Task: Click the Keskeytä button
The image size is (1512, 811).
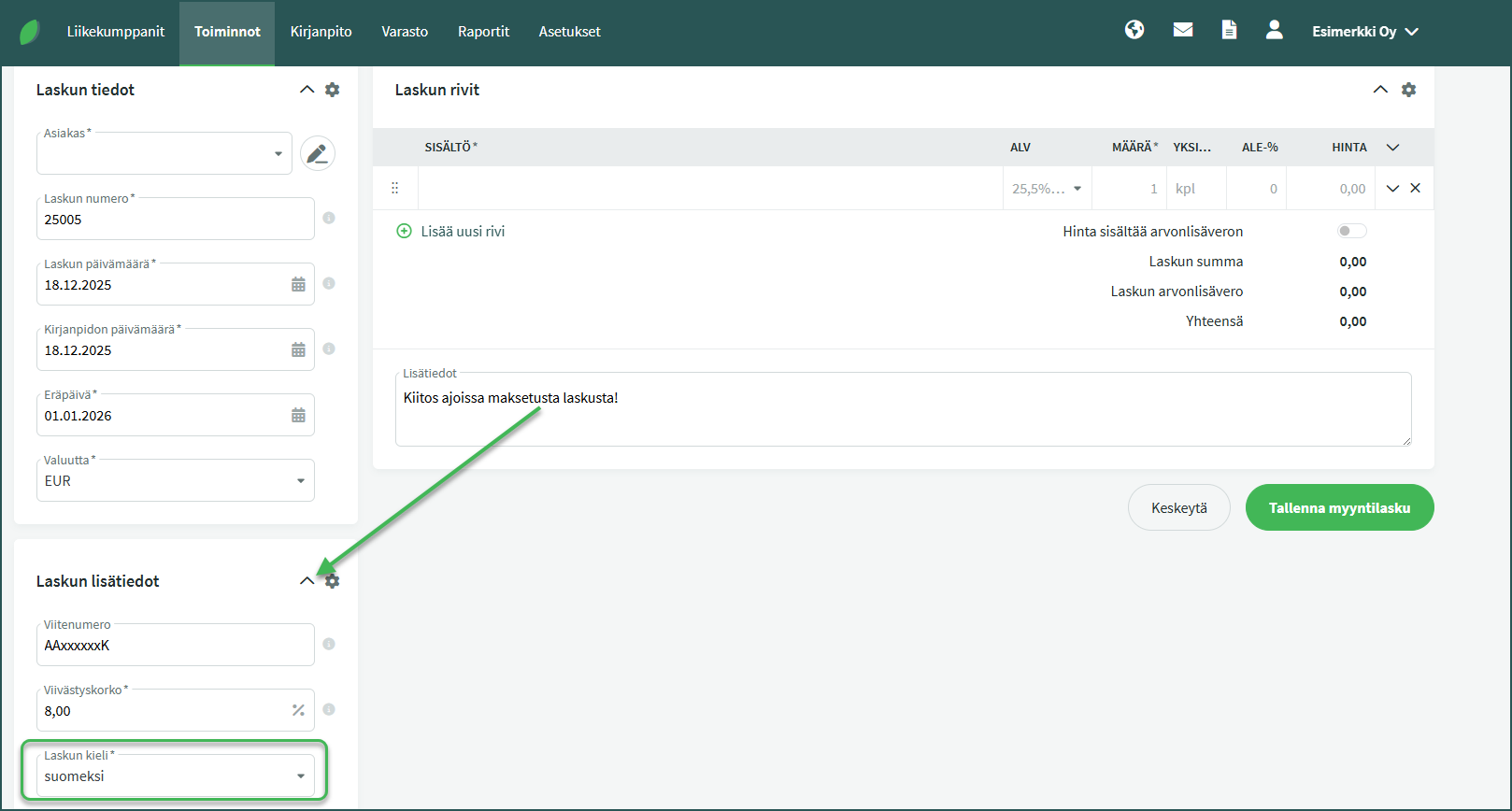Action: (1178, 507)
